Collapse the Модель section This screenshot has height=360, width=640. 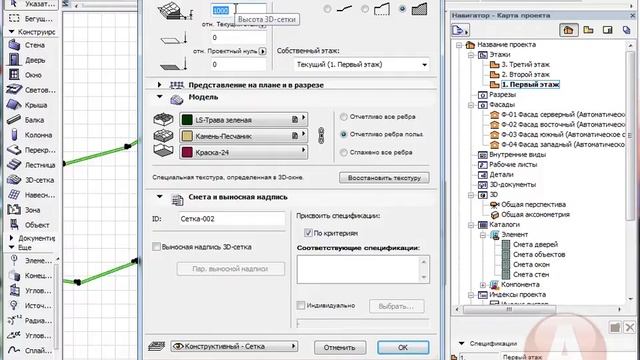[x=160, y=97]
